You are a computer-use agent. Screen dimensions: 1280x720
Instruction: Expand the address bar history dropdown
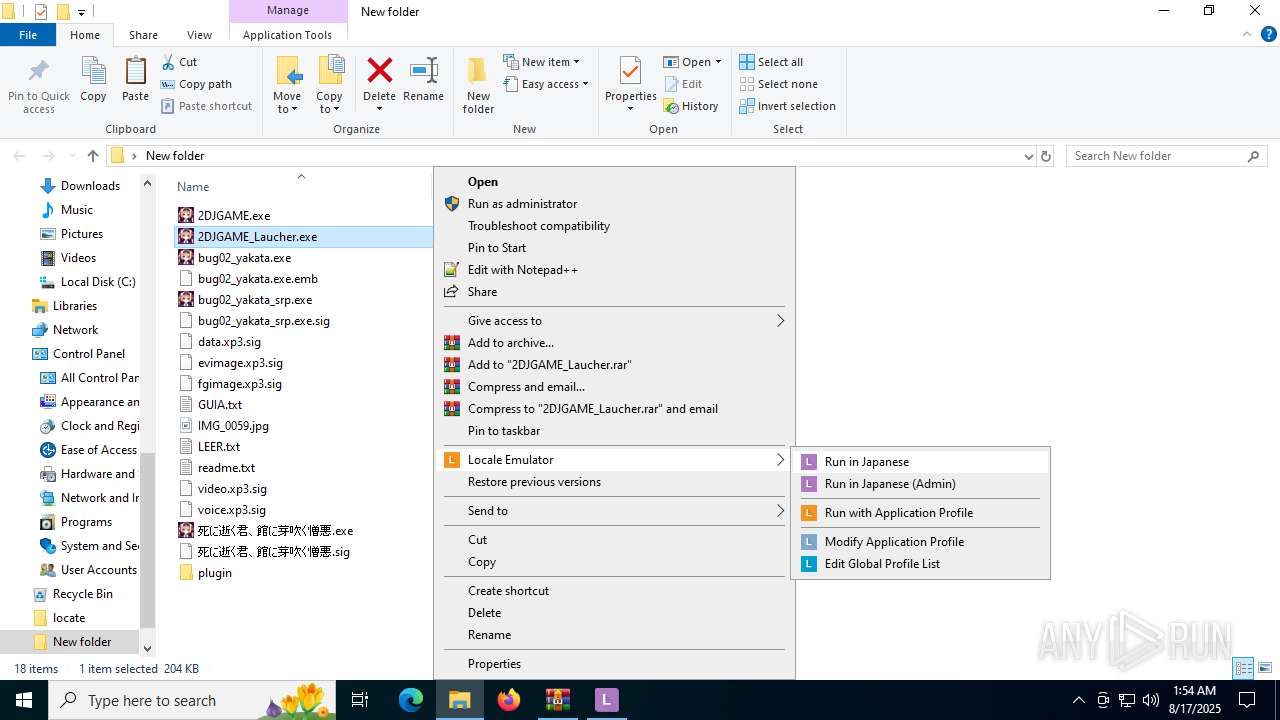click(x=1028, y=156)
